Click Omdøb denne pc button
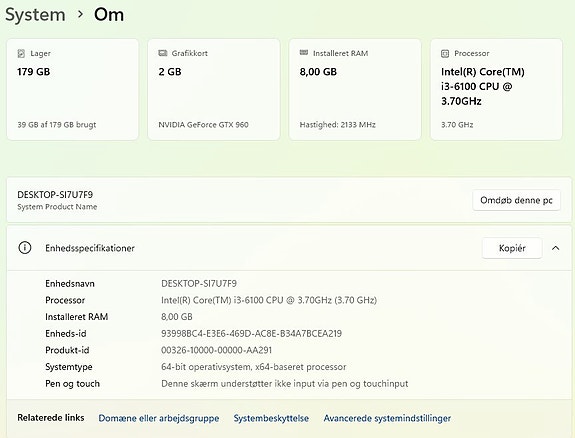575x438 pixels. [516, 200]
